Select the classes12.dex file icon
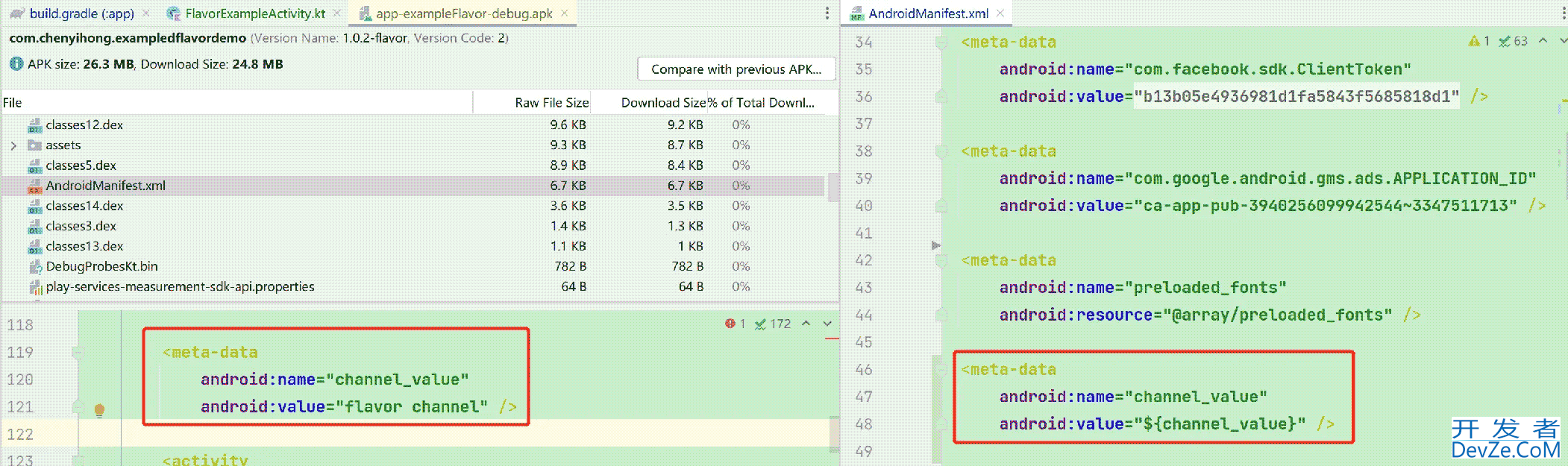The height and width of the screenshot is (466, 1568). (34, 125)
